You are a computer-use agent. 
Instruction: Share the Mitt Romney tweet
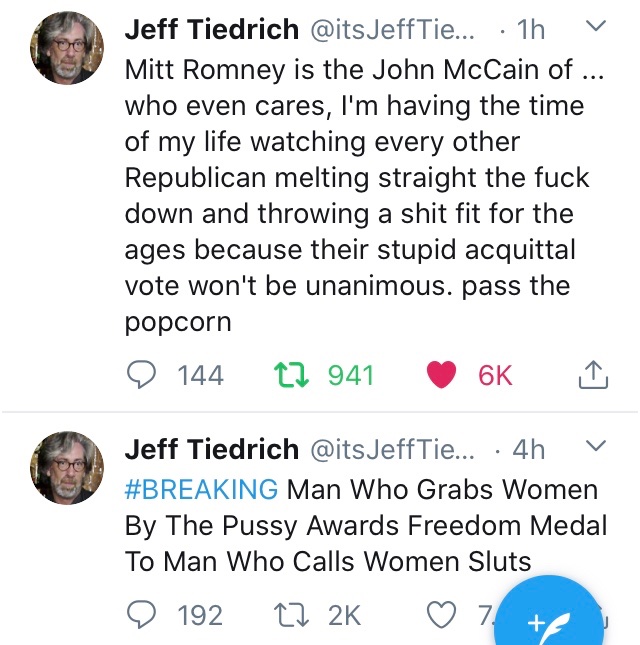(x=593, y=375)
